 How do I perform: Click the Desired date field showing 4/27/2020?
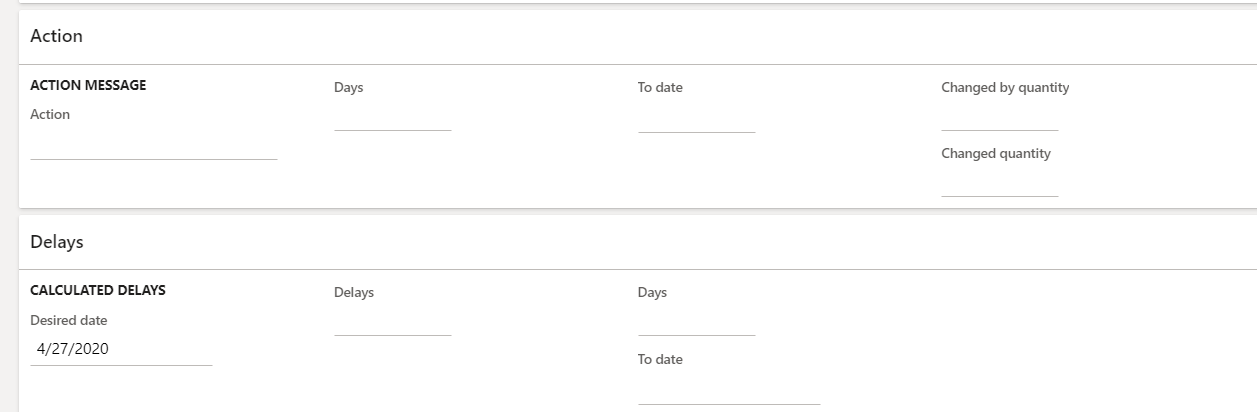(x=120, y=350)
